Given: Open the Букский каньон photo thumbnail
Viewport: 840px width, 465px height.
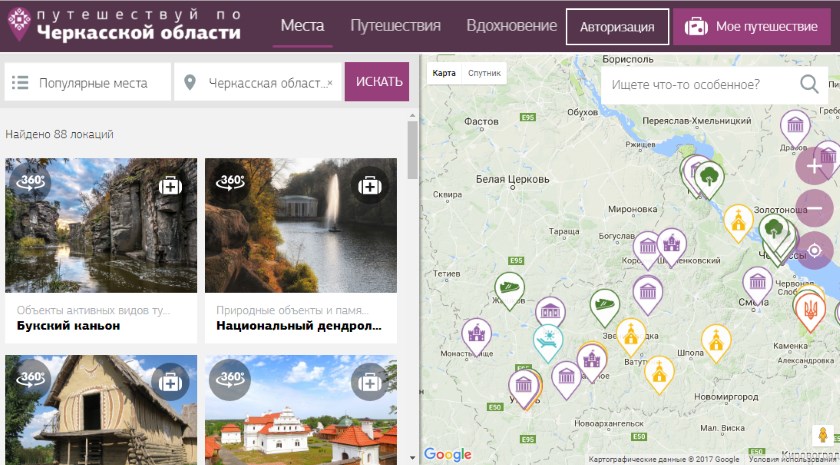Looking at the screenshot, I should [x=101, y=225].
